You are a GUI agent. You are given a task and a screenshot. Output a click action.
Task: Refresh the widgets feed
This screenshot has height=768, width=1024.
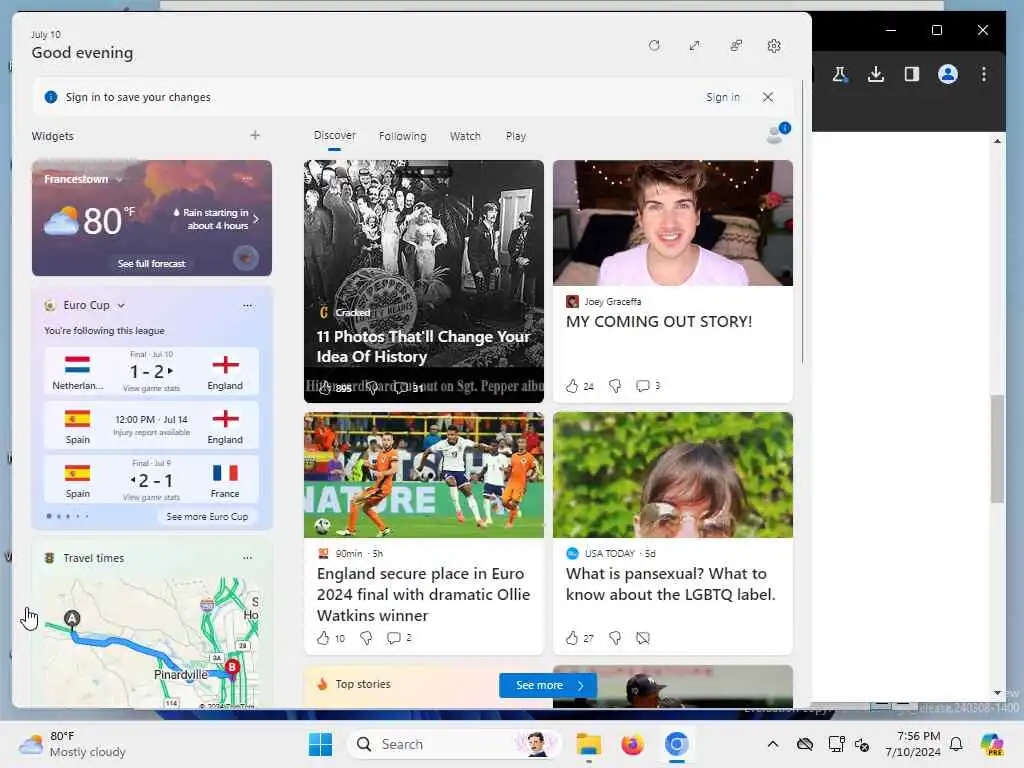pos(654,46)
